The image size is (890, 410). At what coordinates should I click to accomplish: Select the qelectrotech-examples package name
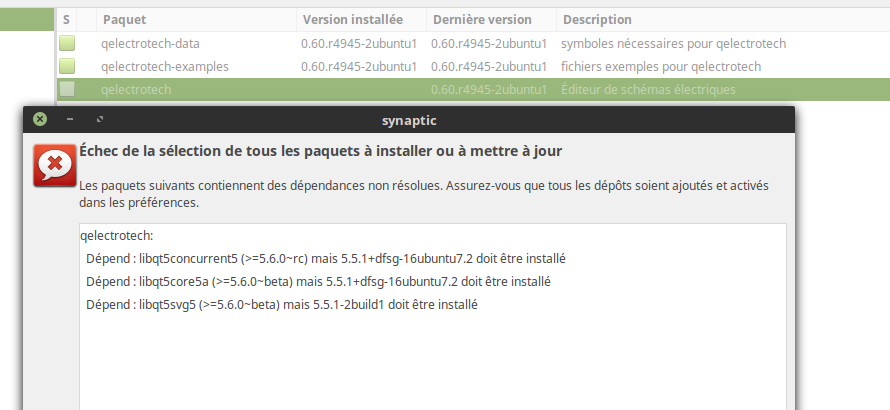click(x=164, y=66)
